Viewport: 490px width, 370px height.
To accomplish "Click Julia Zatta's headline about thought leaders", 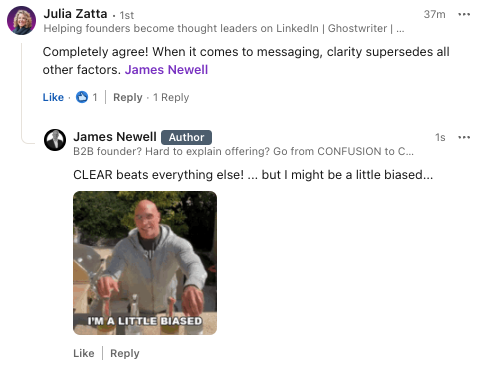I will pyautogui.click(x=224, y=29).
